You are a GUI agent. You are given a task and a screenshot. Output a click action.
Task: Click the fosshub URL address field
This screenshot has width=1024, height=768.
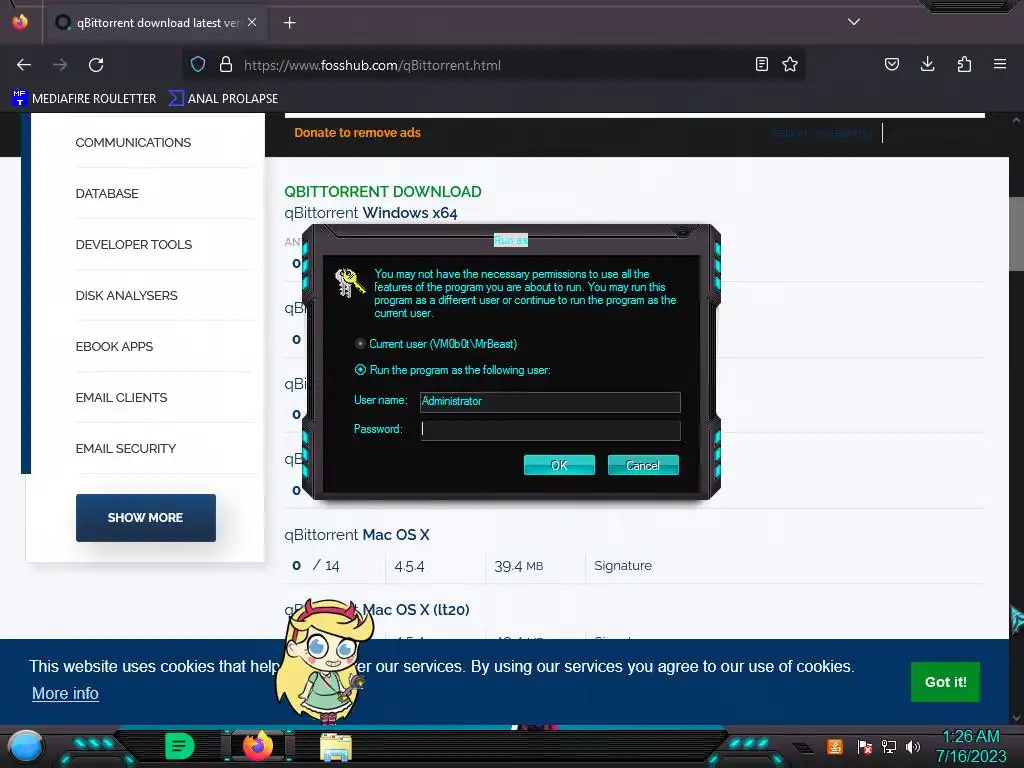pyautogui.click(x=496, y=65)
